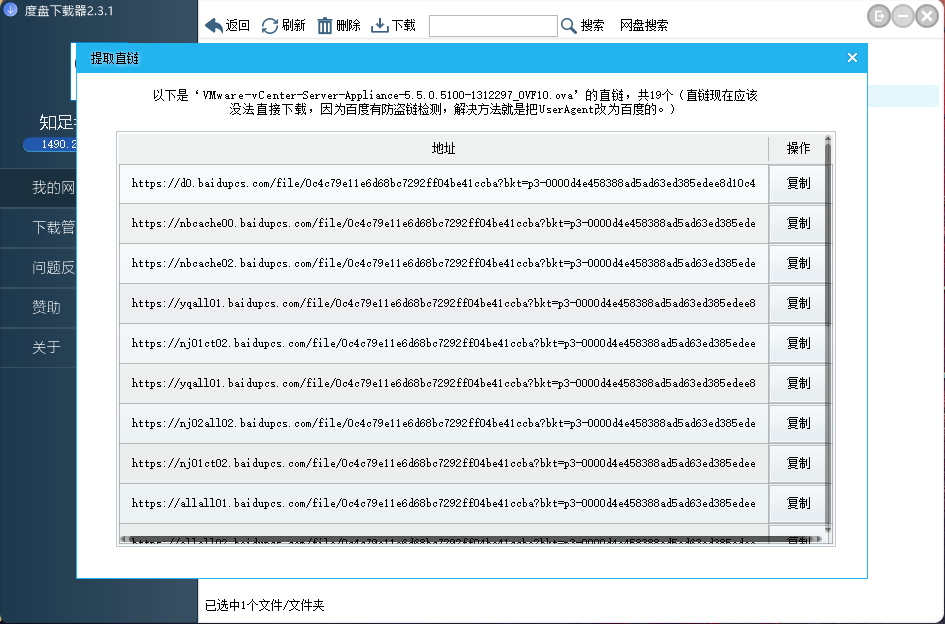Image resolution: width=945 pixels, height=624 pixels.
Task: Click the 刷新 text label
Action: (293, 25)
